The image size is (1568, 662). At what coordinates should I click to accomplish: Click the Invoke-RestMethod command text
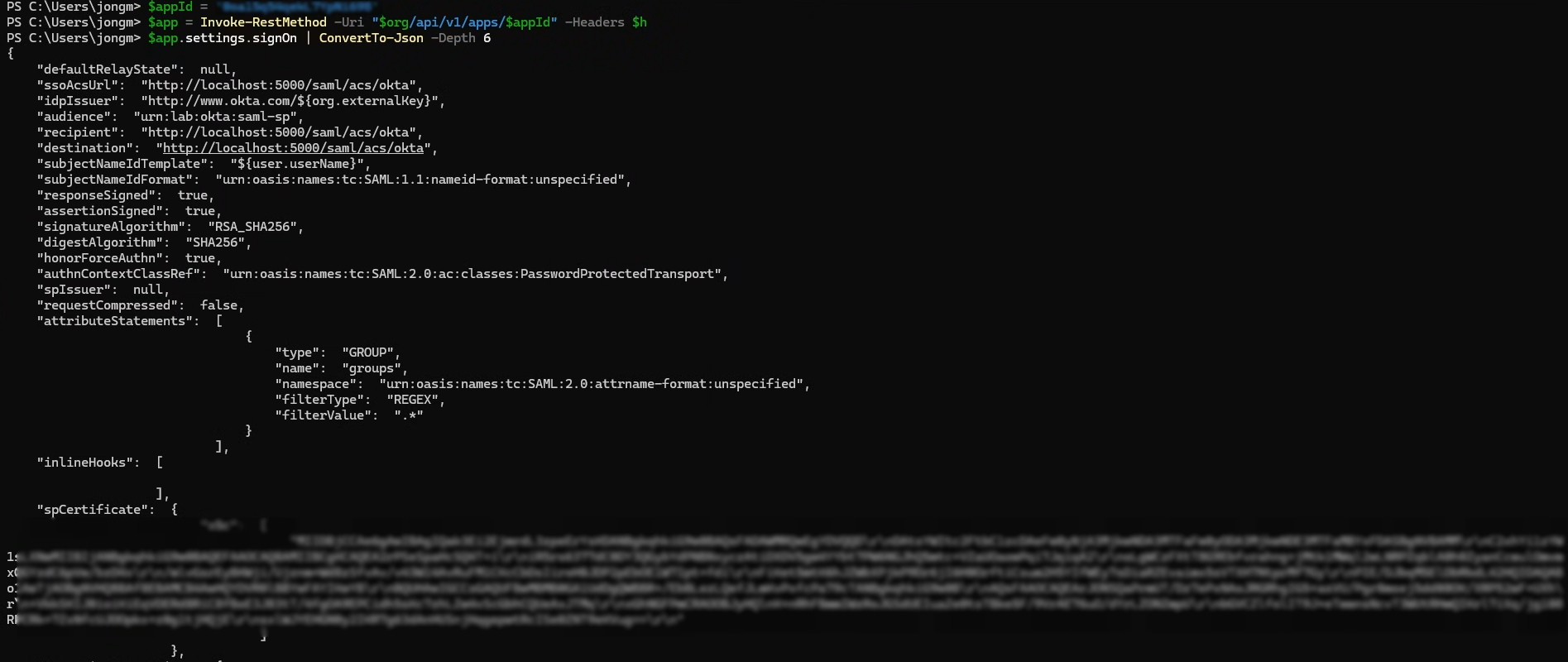263,22
